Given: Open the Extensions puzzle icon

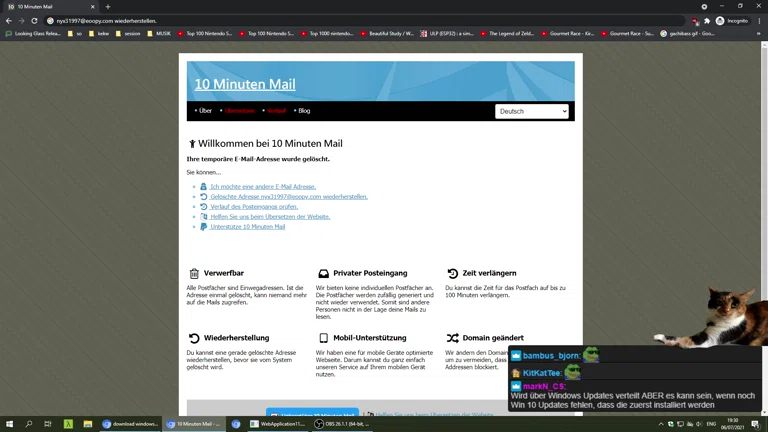Looking at the screenshot, I should tap(707, 21).
